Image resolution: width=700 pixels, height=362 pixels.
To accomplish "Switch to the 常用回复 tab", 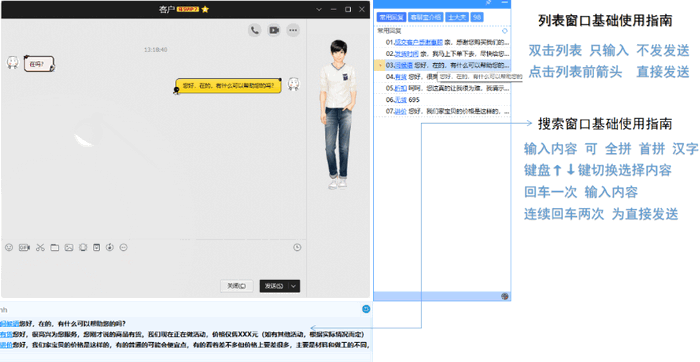I will click(391, 17).
